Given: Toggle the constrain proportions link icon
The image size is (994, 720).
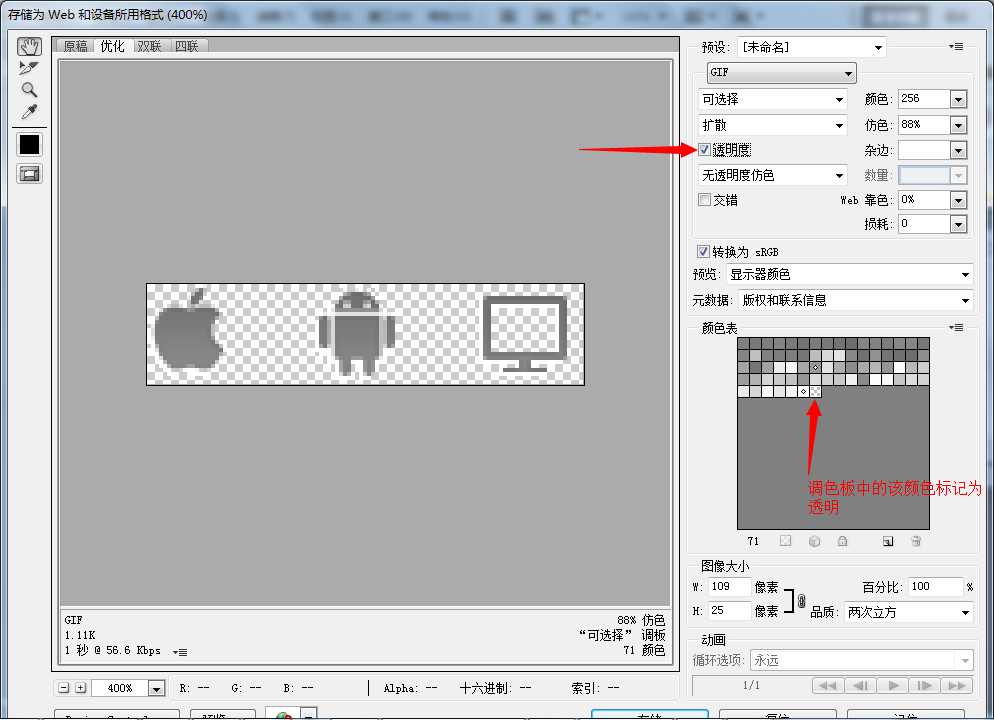Looking at the screenshot, I should (x=801, y=600).
